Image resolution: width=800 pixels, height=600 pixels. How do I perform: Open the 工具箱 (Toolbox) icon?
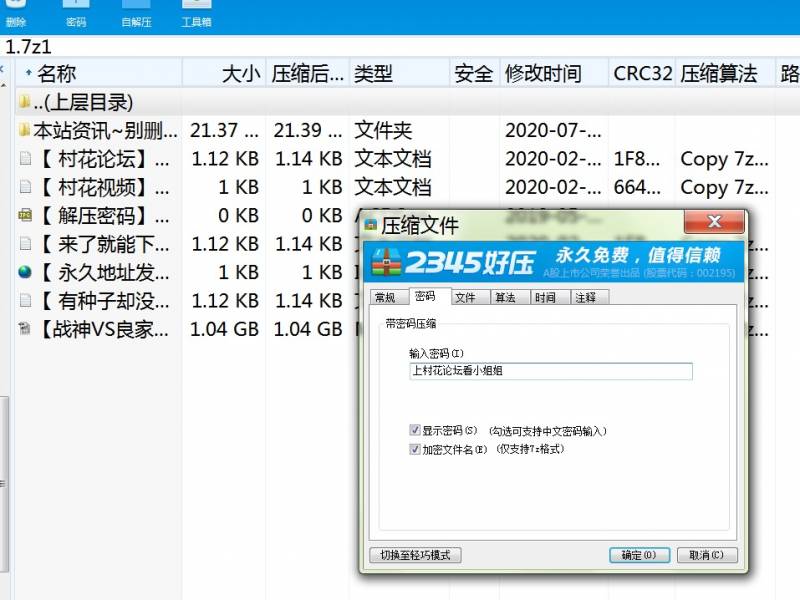(x=196, y=12)
